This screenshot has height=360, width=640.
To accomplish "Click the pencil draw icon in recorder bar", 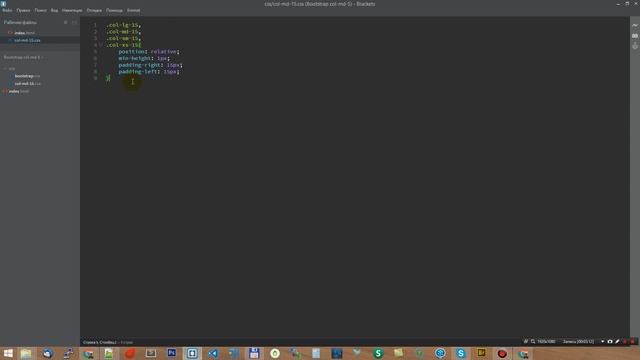I will coord(617,342).
